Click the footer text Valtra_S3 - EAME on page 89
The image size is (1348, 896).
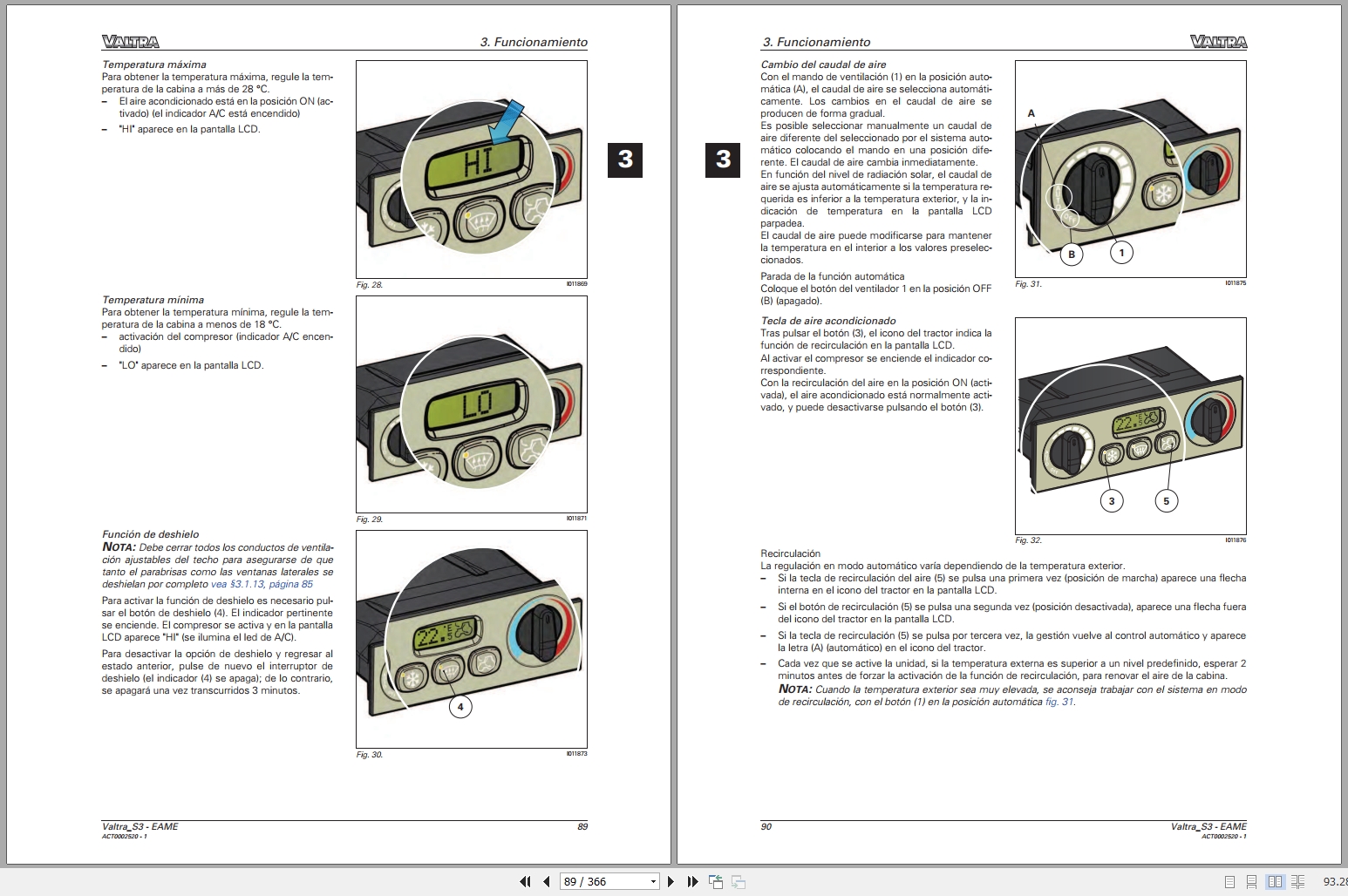click(140, 826)
